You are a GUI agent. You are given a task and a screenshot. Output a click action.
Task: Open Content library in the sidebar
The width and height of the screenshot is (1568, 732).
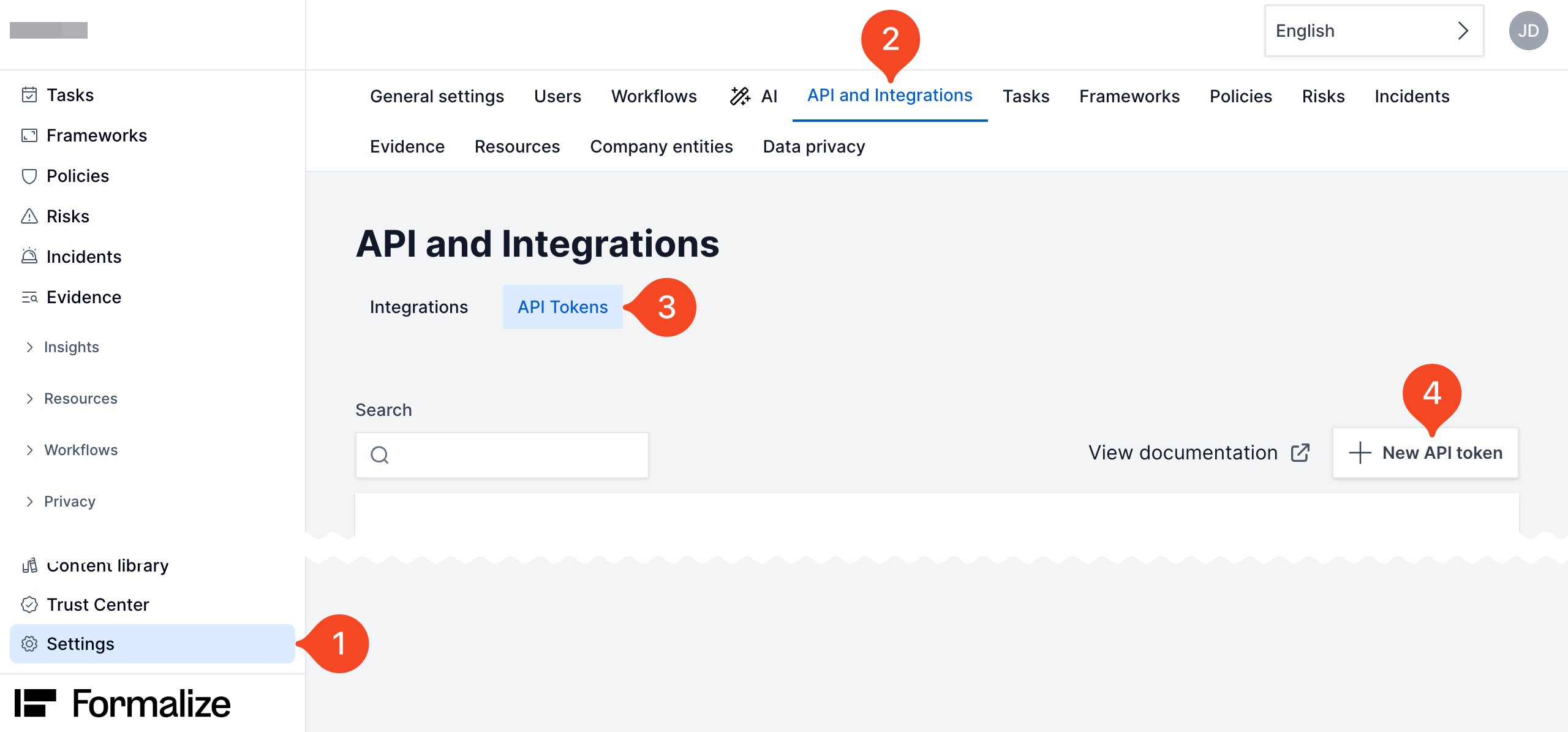(108, 565)
